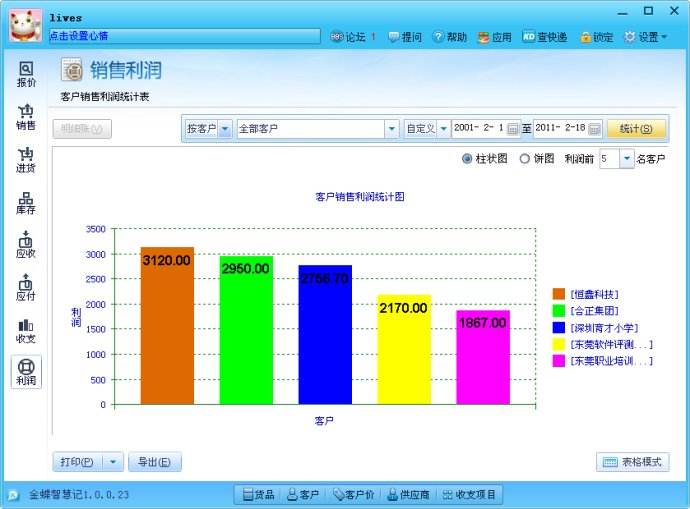
Task: Select the 利润 profit sidebar icon
Action: pos(26,372)
